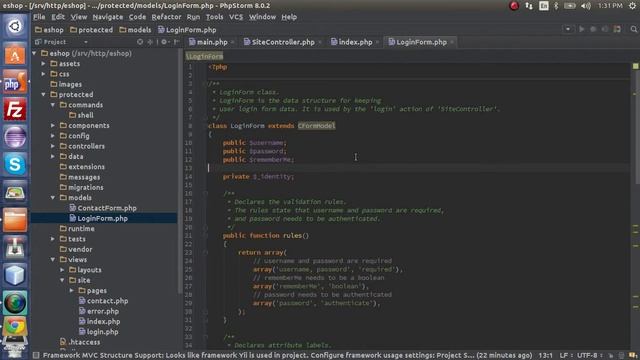Image resolution: width=640 pixels, height=360 pixels.
Task: Open Ubuntu Software Center dock icon
Action: click(15, 54)
